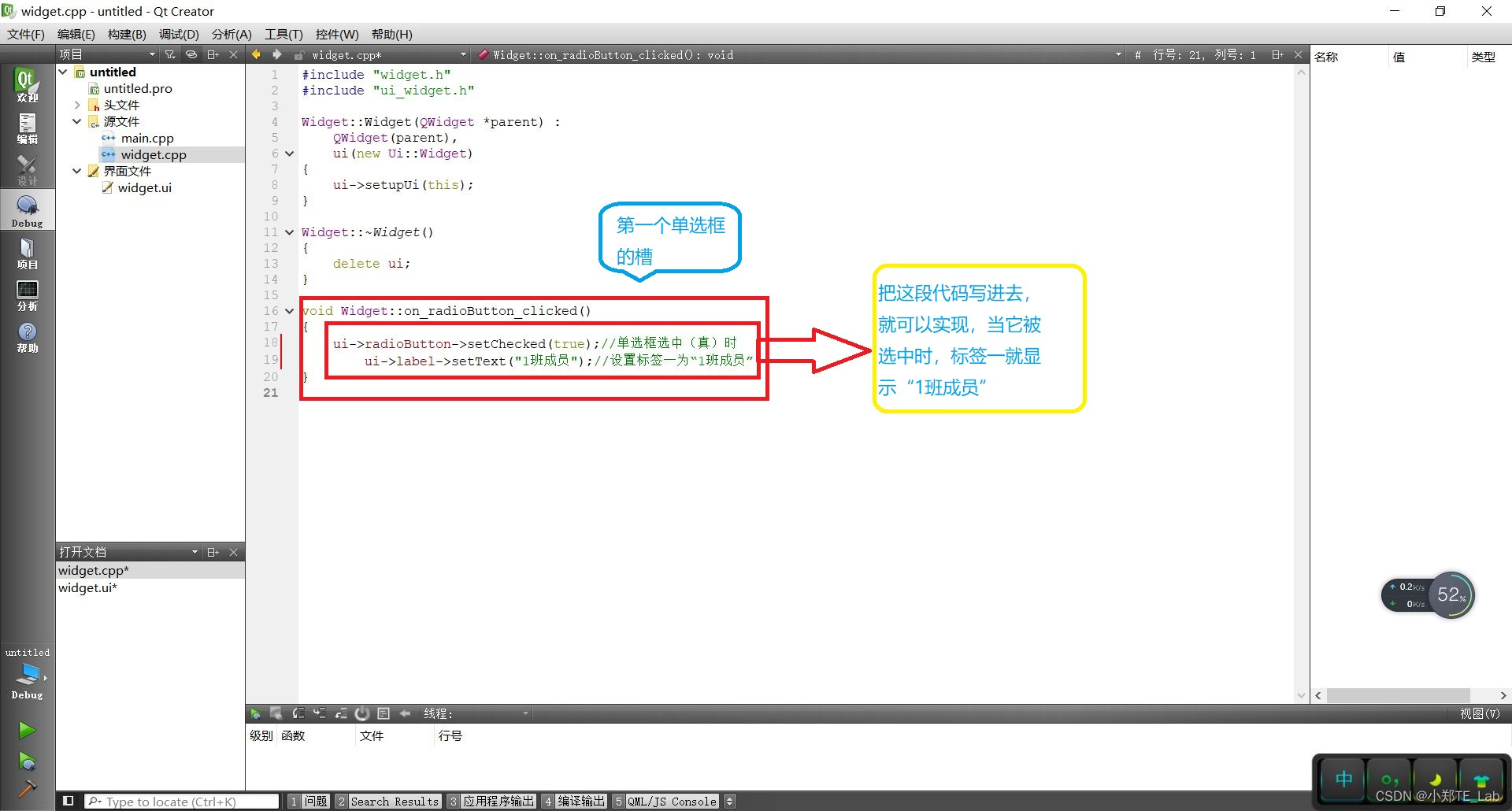Open the 调试(D) menu

179,34
